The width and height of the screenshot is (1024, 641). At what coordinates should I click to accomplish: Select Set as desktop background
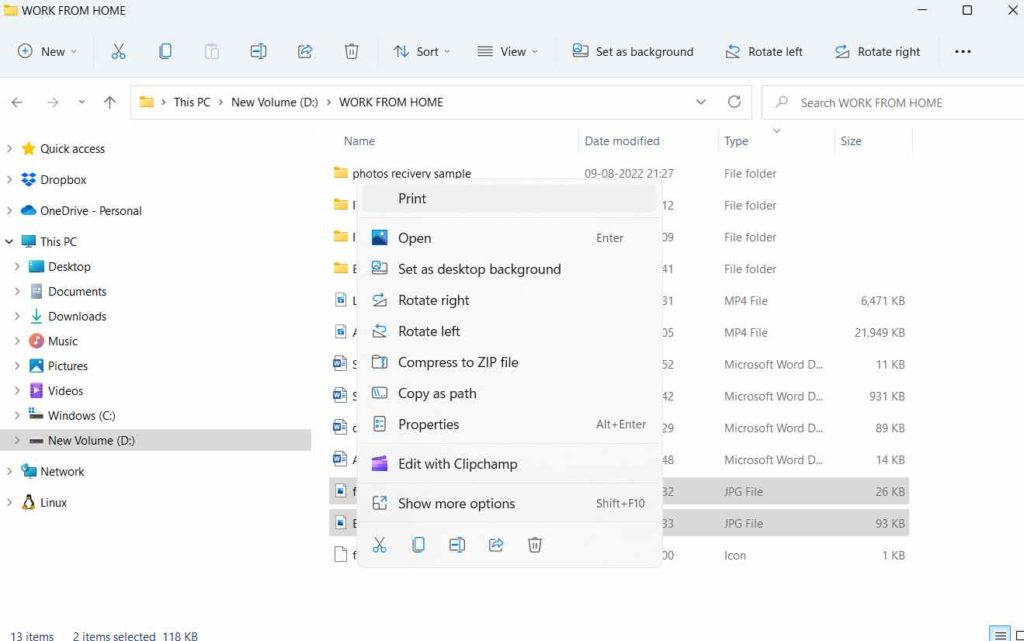point(508,269)
